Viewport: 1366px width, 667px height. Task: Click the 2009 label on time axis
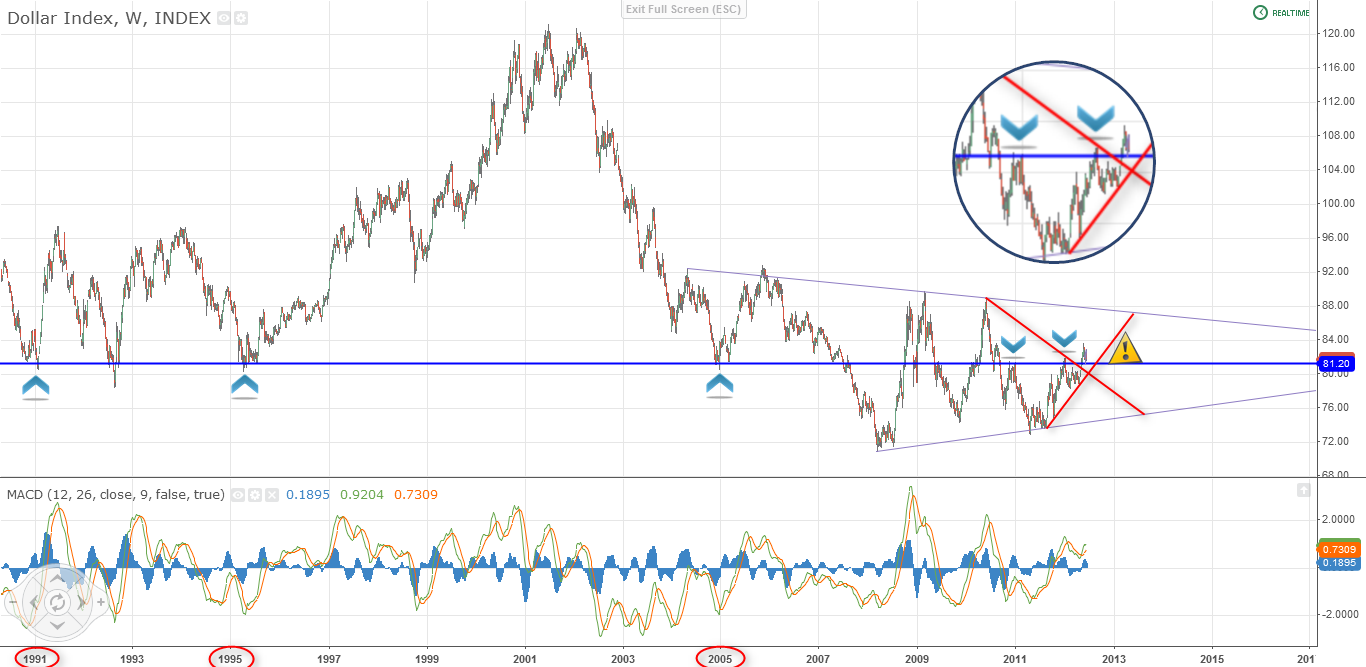[917, 659]
